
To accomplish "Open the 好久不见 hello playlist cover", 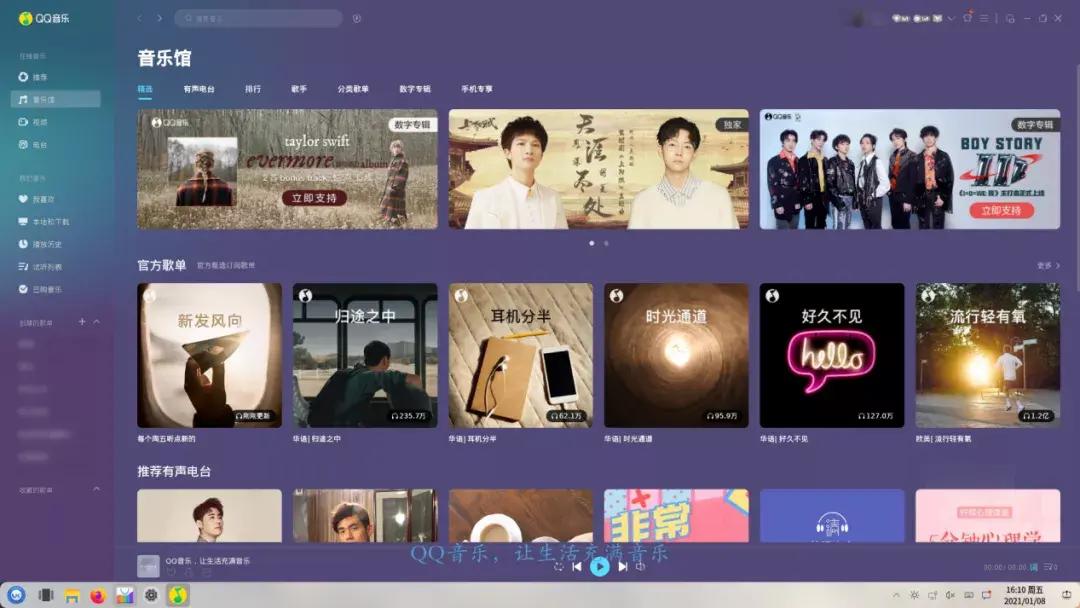I will click(832, 355).
